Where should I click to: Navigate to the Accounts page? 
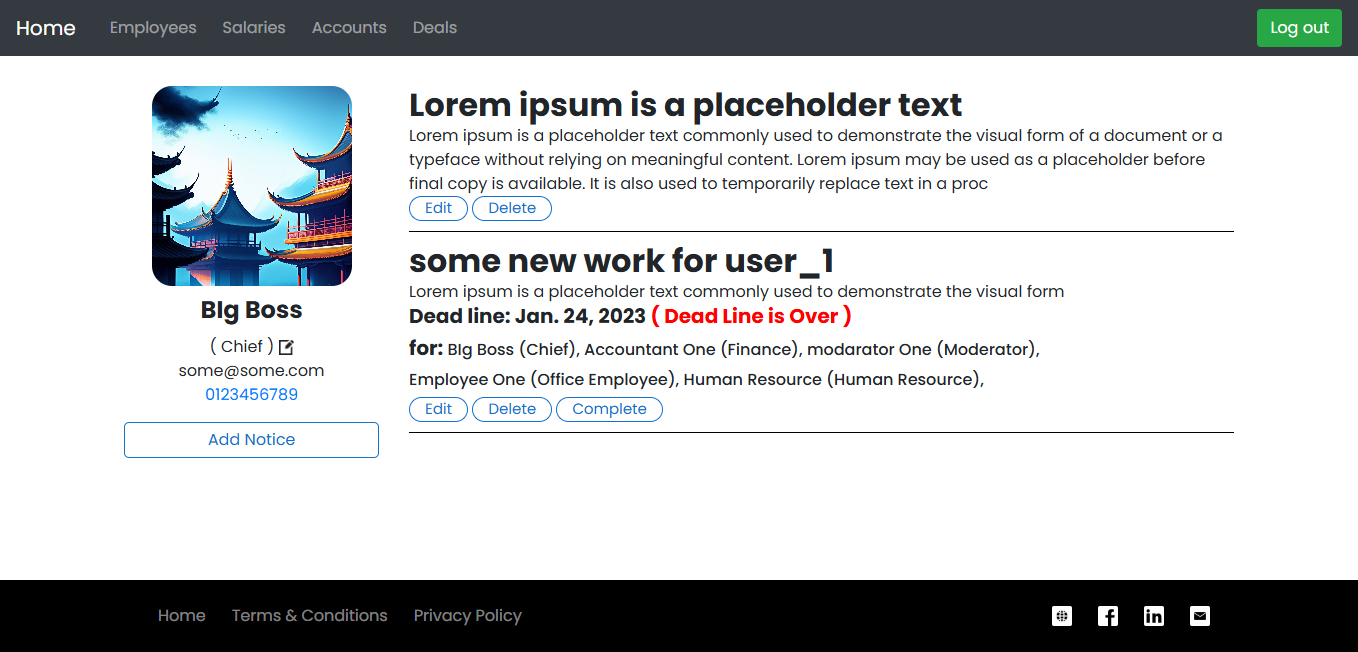click(x=349, y=28)
